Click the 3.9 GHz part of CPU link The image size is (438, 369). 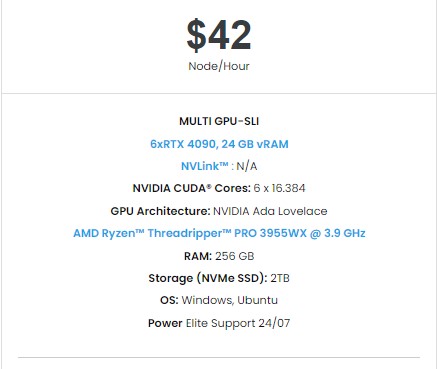coord(345,233)
